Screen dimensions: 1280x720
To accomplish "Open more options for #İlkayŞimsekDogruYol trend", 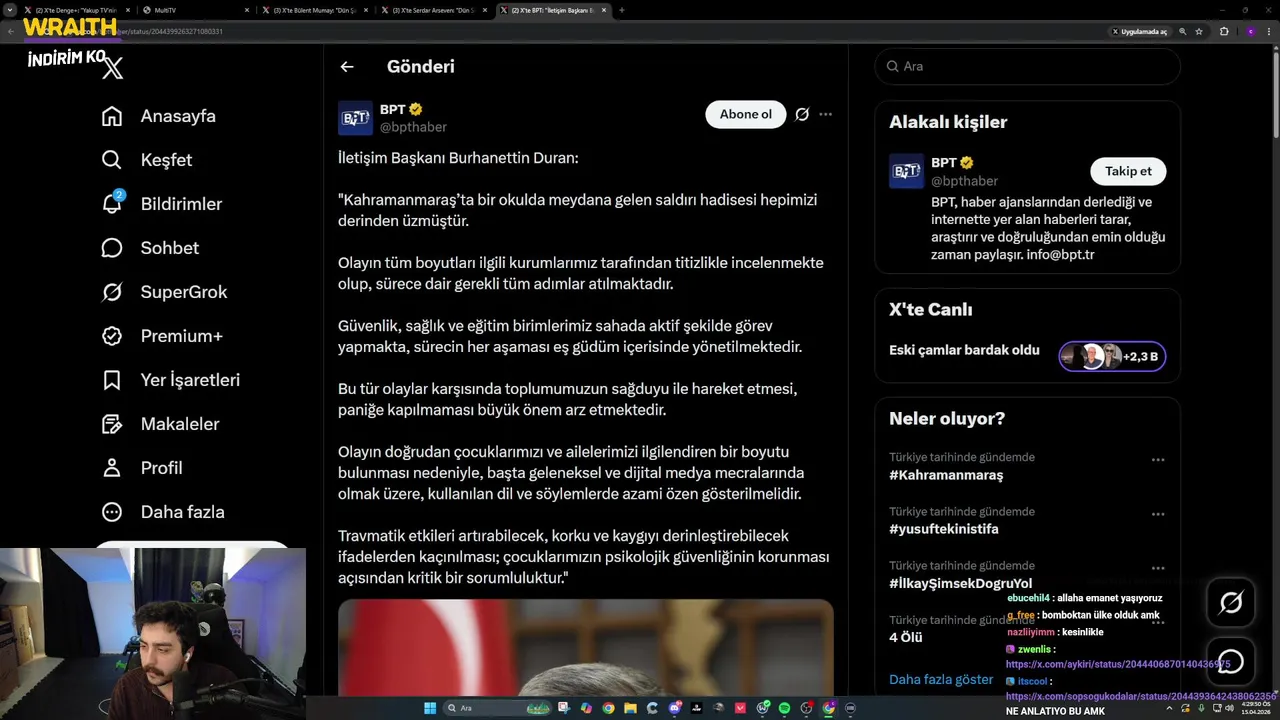I will pyautogui.click(x=1158, y=568).
